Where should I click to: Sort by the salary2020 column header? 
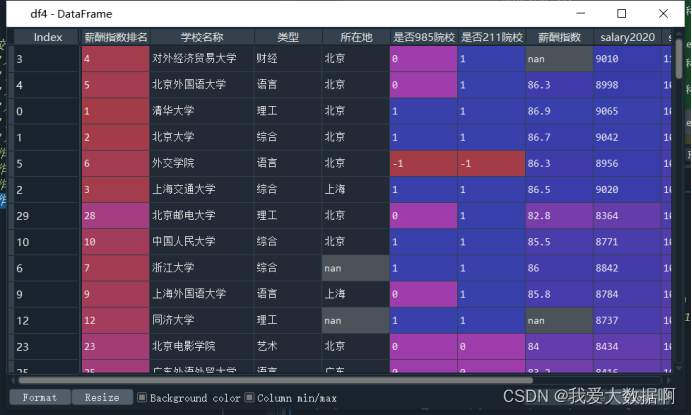[x=627, y=37]
